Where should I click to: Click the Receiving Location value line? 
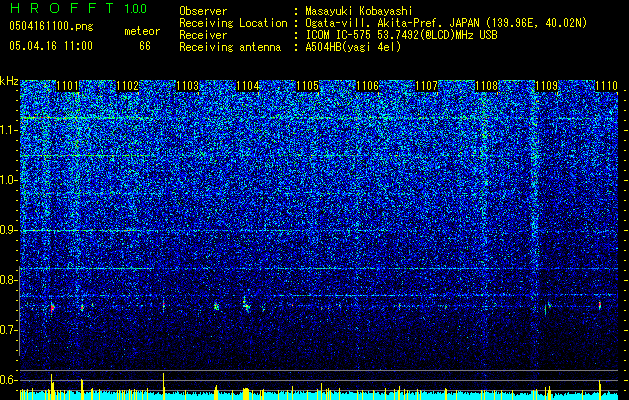446,23
